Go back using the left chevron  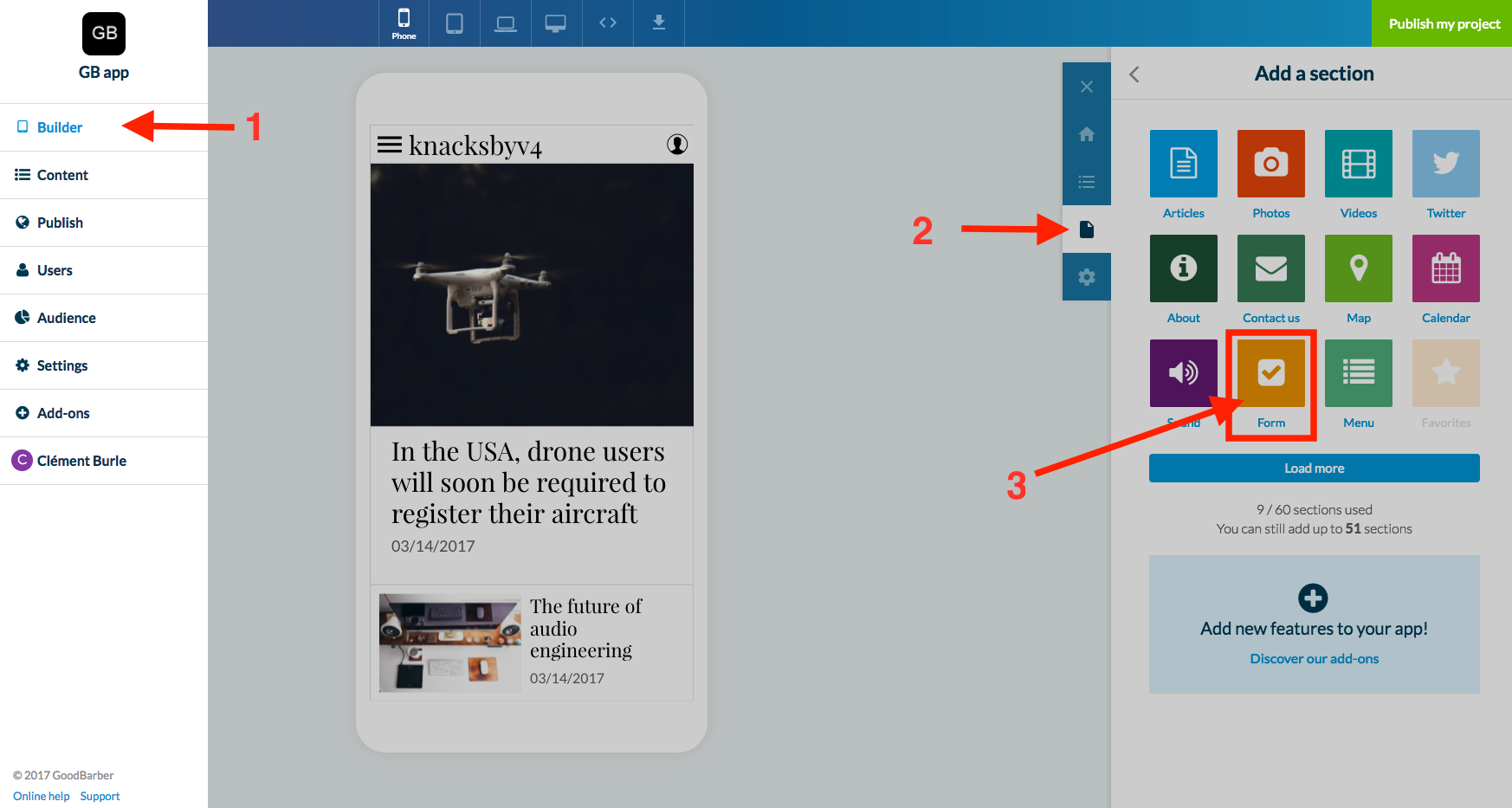1134,74
